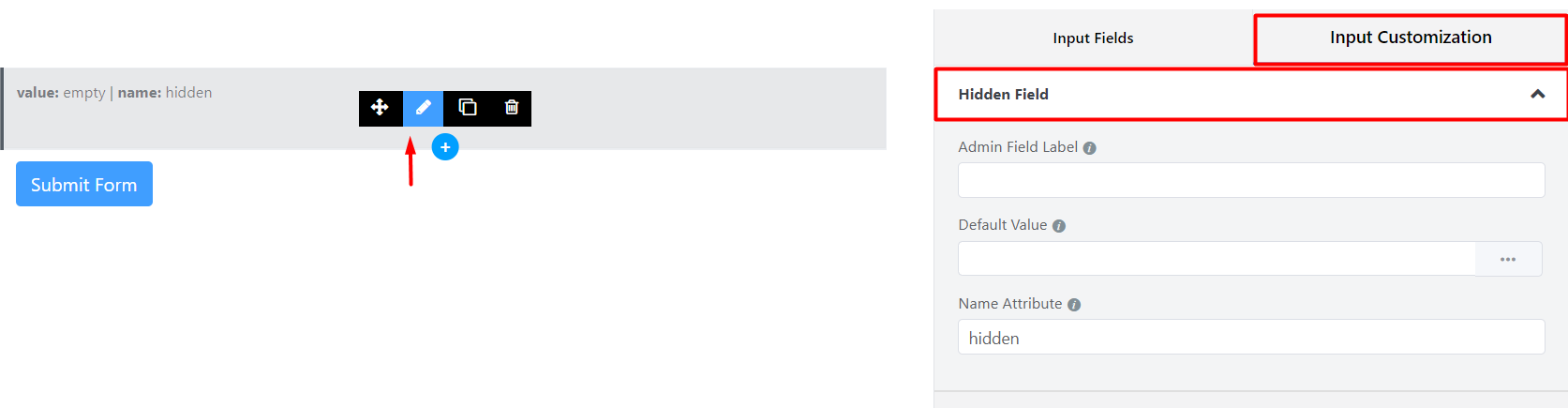The width and height of the screenshot is (1568, 408).
Task: Click the blue plus icon to add a field
Action: tap(445, 147)
